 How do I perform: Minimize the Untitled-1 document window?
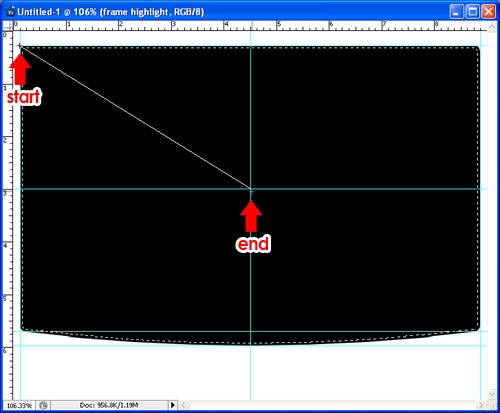coord(456,12)
